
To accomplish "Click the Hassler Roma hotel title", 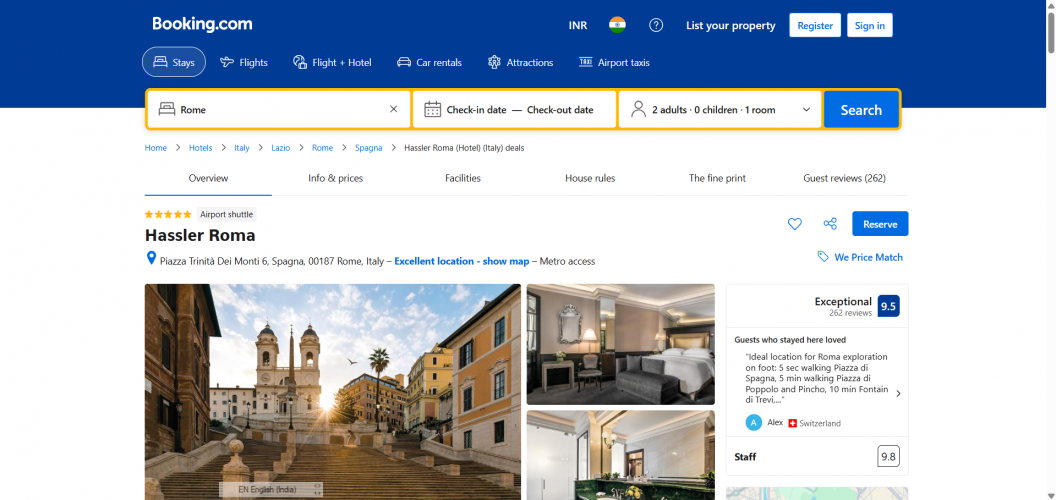I will click(200, 235).
